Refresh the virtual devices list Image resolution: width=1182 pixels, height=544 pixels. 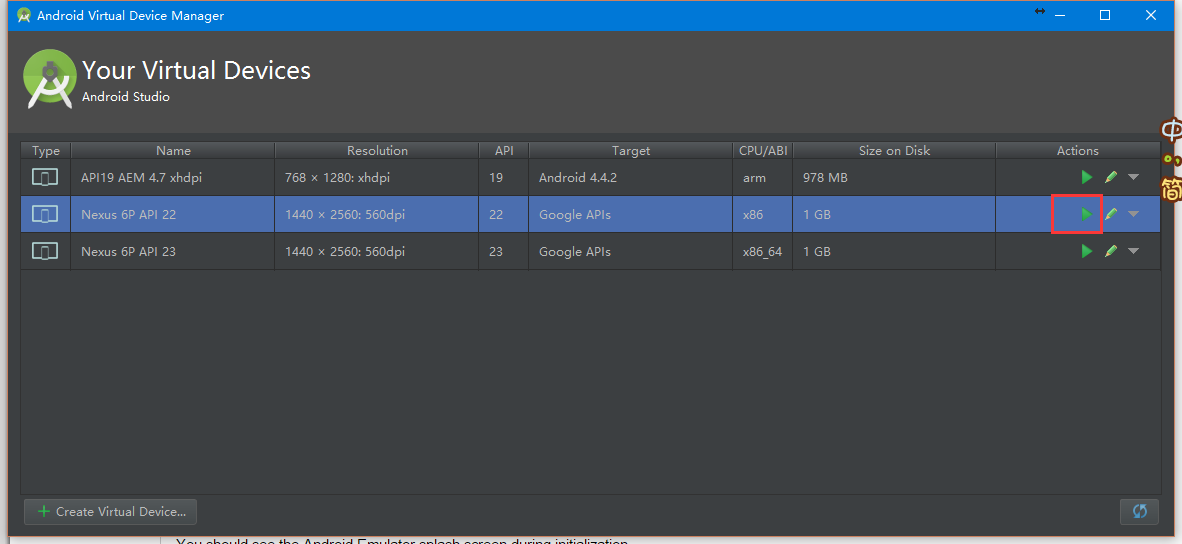(1139, 511)
